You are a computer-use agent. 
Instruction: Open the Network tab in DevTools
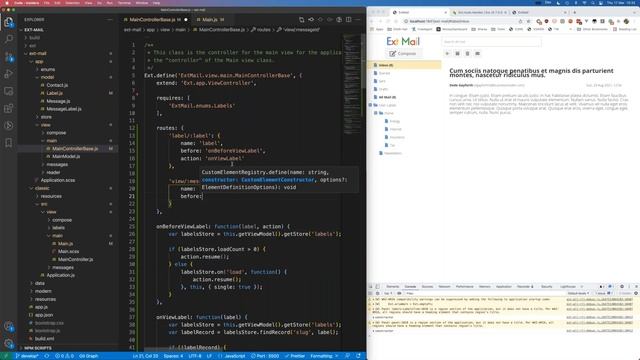(x=444, y=287)
